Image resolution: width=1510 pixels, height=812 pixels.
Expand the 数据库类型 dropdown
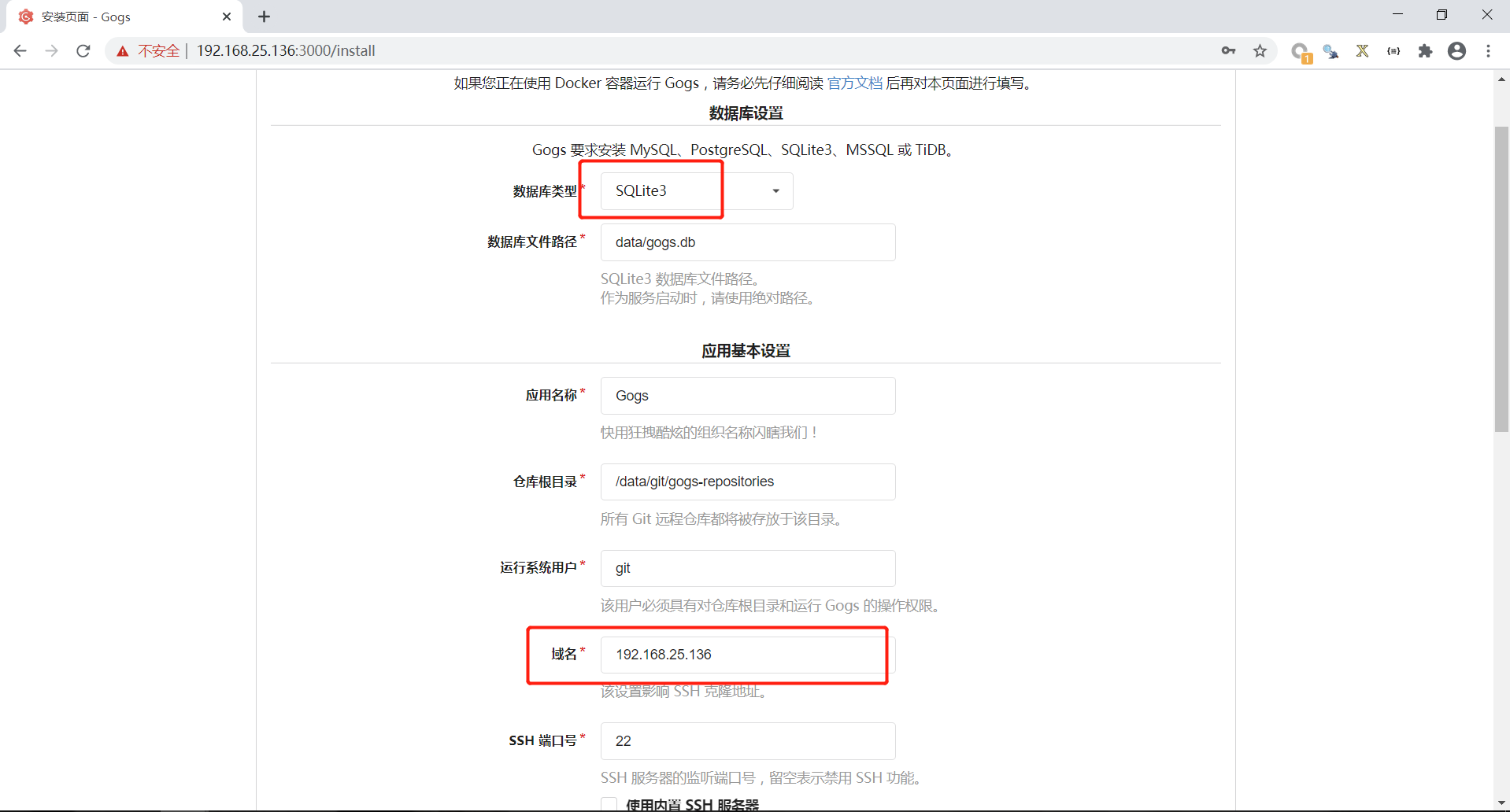[x=697, y=191]
